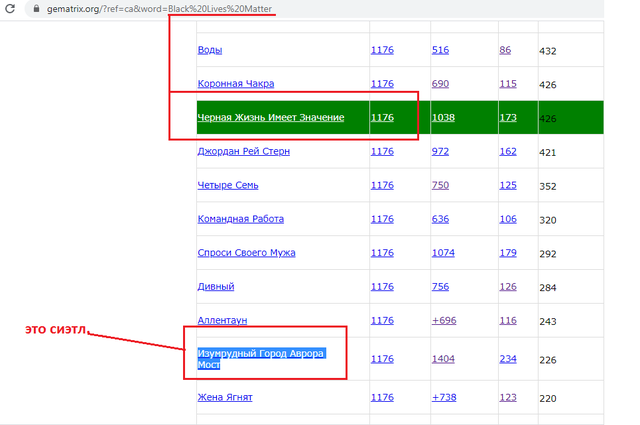Image resolution: width=640 pixels, height=425 pixels.
Task: Click 756 in the Дивный row
Action: coord(440,287)
